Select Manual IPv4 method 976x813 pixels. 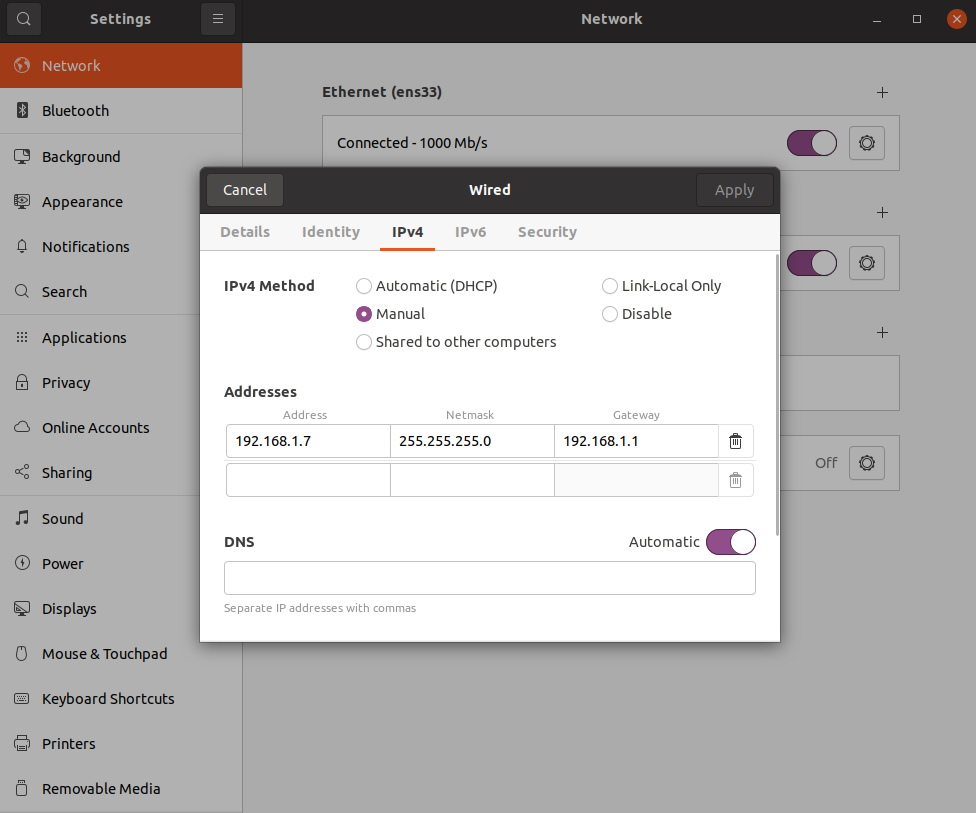(x=390, y=314)
